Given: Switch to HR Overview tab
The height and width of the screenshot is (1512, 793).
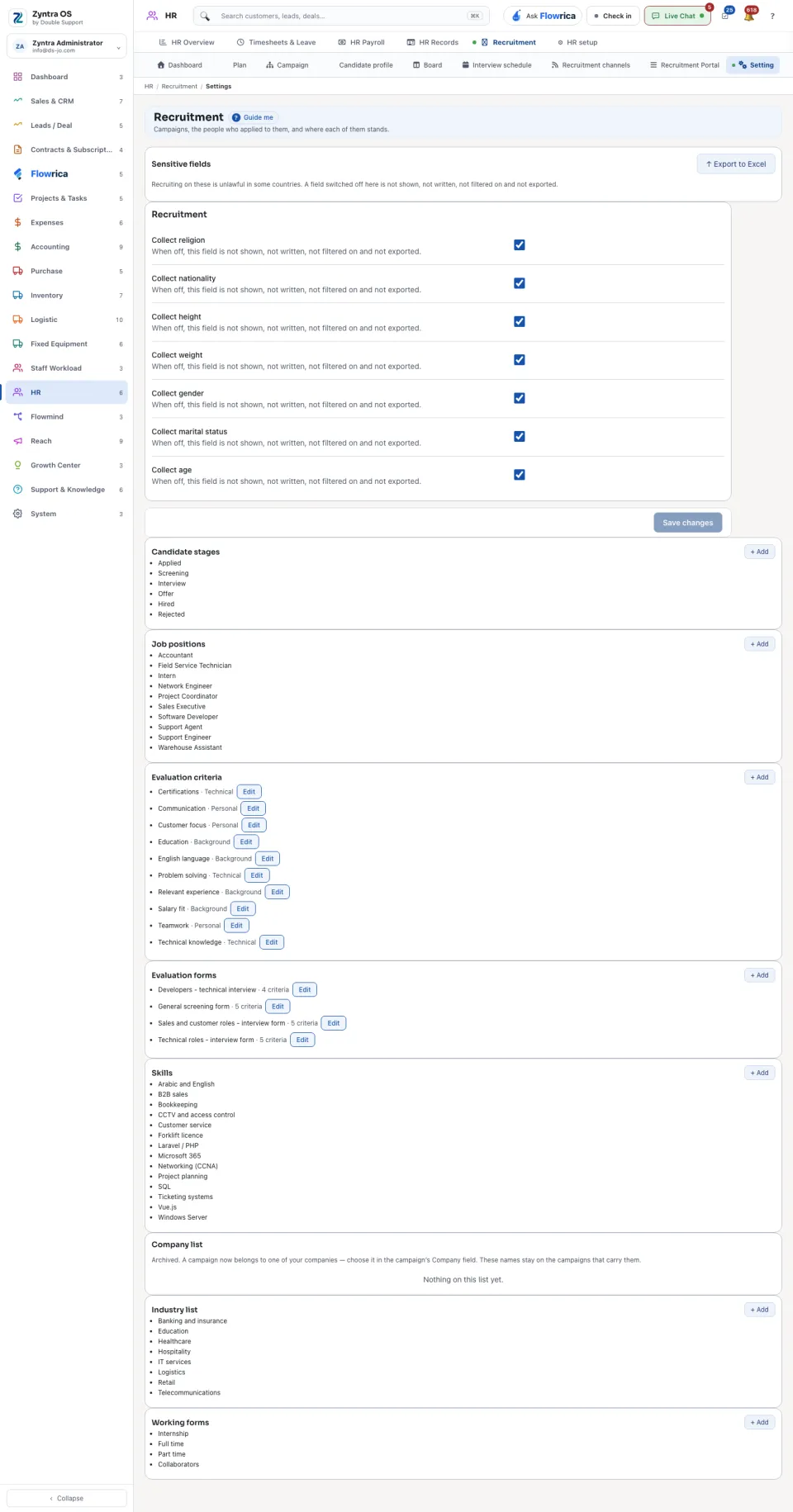Looking at the screenshot, I should pyautogui.click(x=187, y=42).
